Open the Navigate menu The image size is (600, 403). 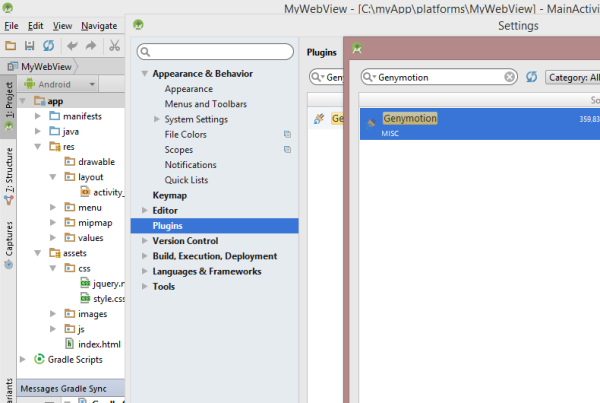point(98,24)
